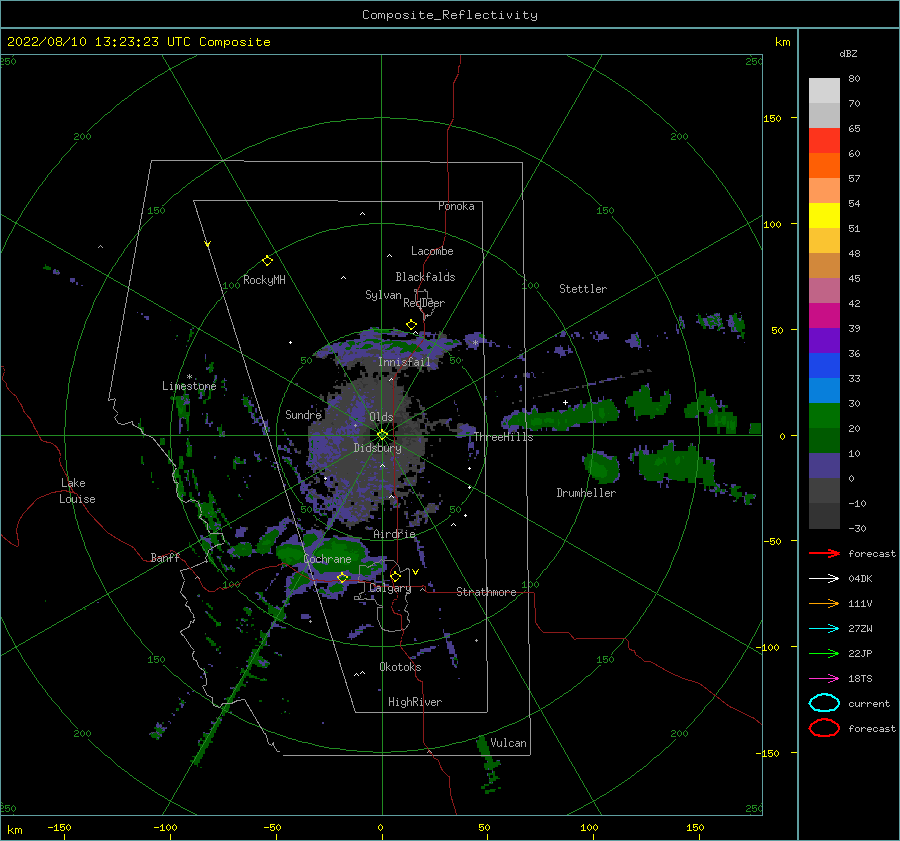The height and width of the screenshot is (841, 900).
Task: Select the cyan current ellipse icon
Action: click(x=824, y=703)
